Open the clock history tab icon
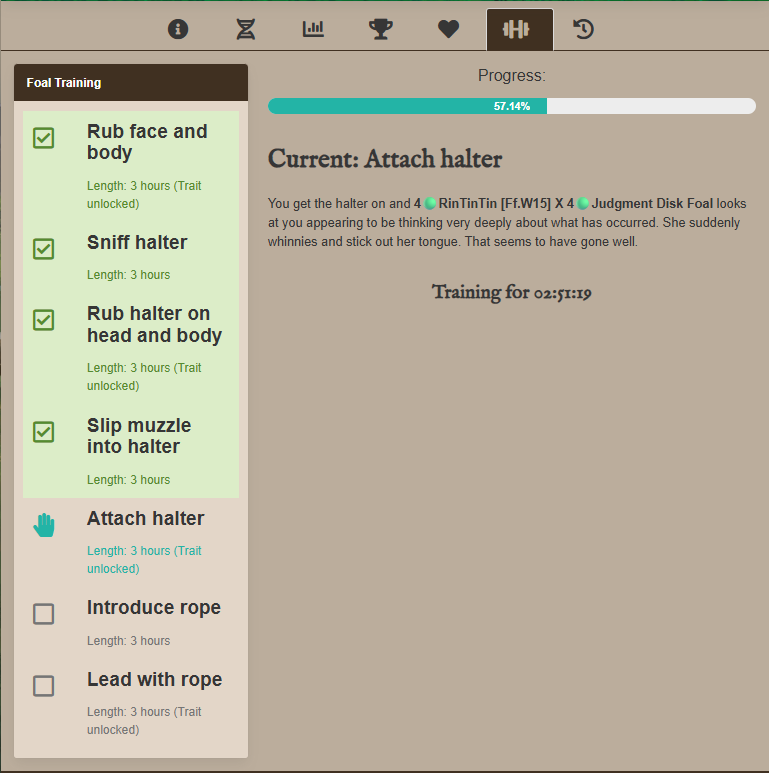The height and width of the screenshot is (773, 769). (583, 29)
